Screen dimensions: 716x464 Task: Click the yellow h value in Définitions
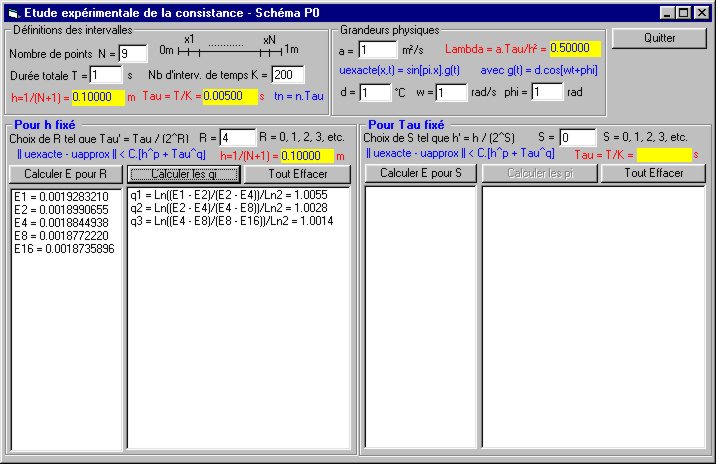point(98,97)
